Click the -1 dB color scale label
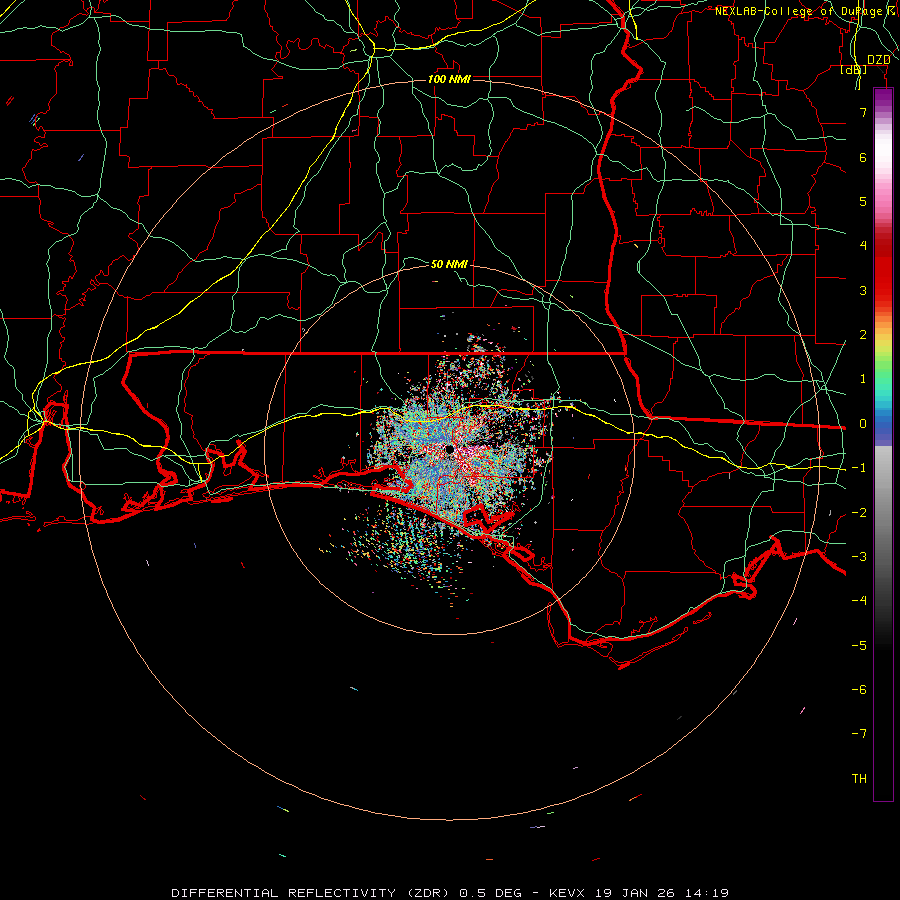The width and height of the screenshot is (900, 900). point(859,468)
